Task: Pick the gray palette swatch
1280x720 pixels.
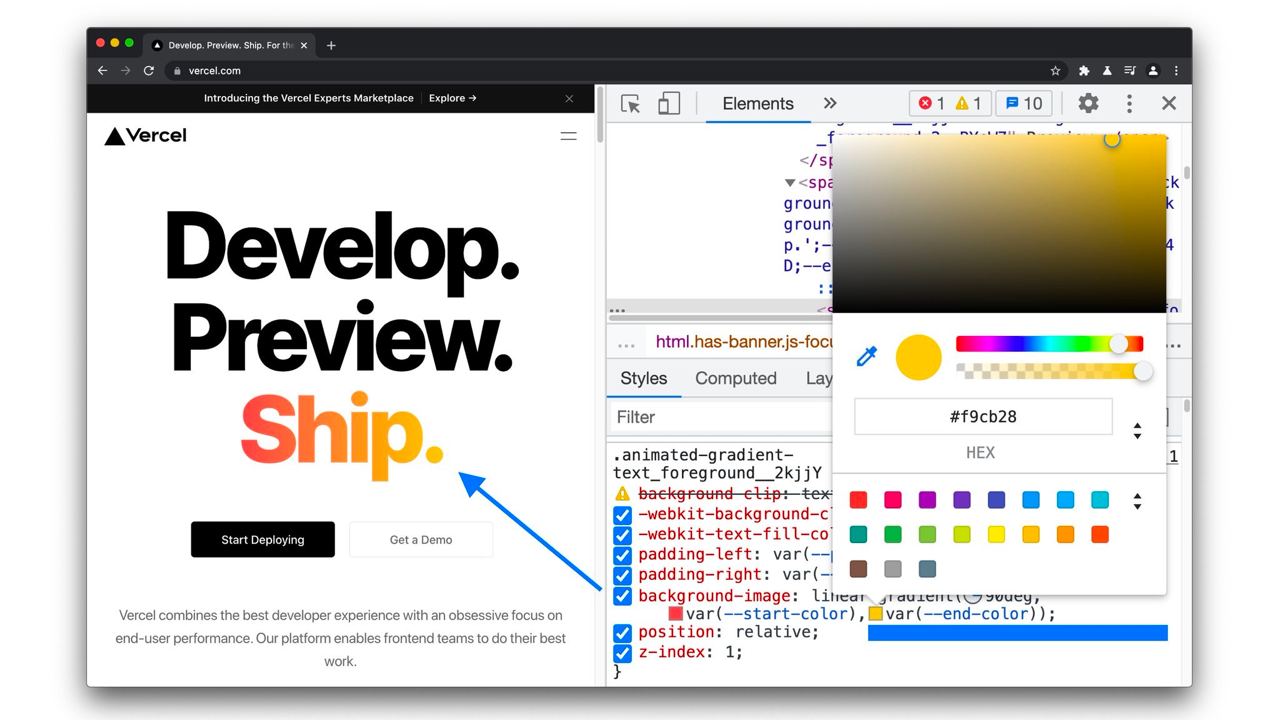Action: (893, 569)
